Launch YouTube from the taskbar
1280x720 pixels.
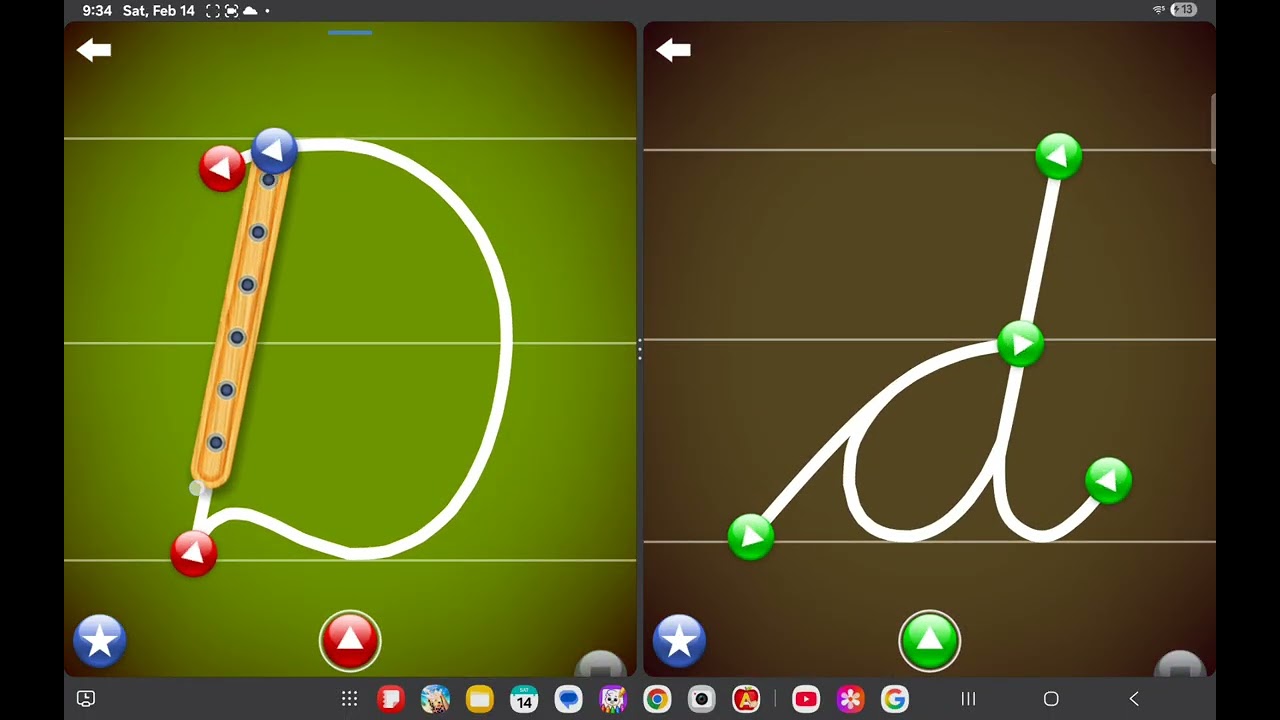click(x=806, y=699)
